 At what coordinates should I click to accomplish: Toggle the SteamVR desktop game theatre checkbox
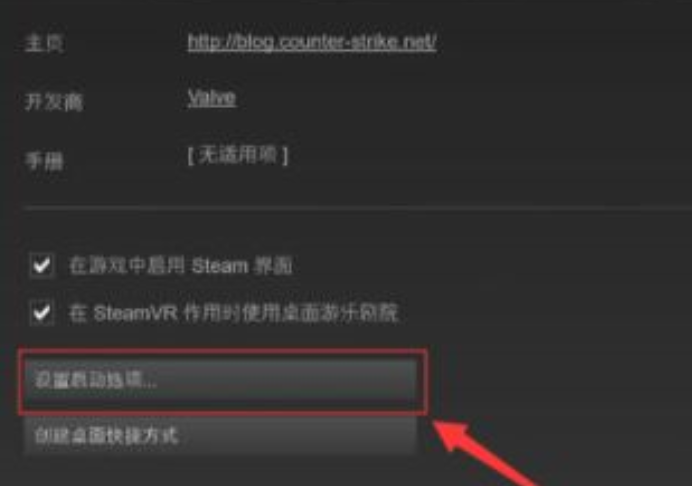(x=42, y=313)
